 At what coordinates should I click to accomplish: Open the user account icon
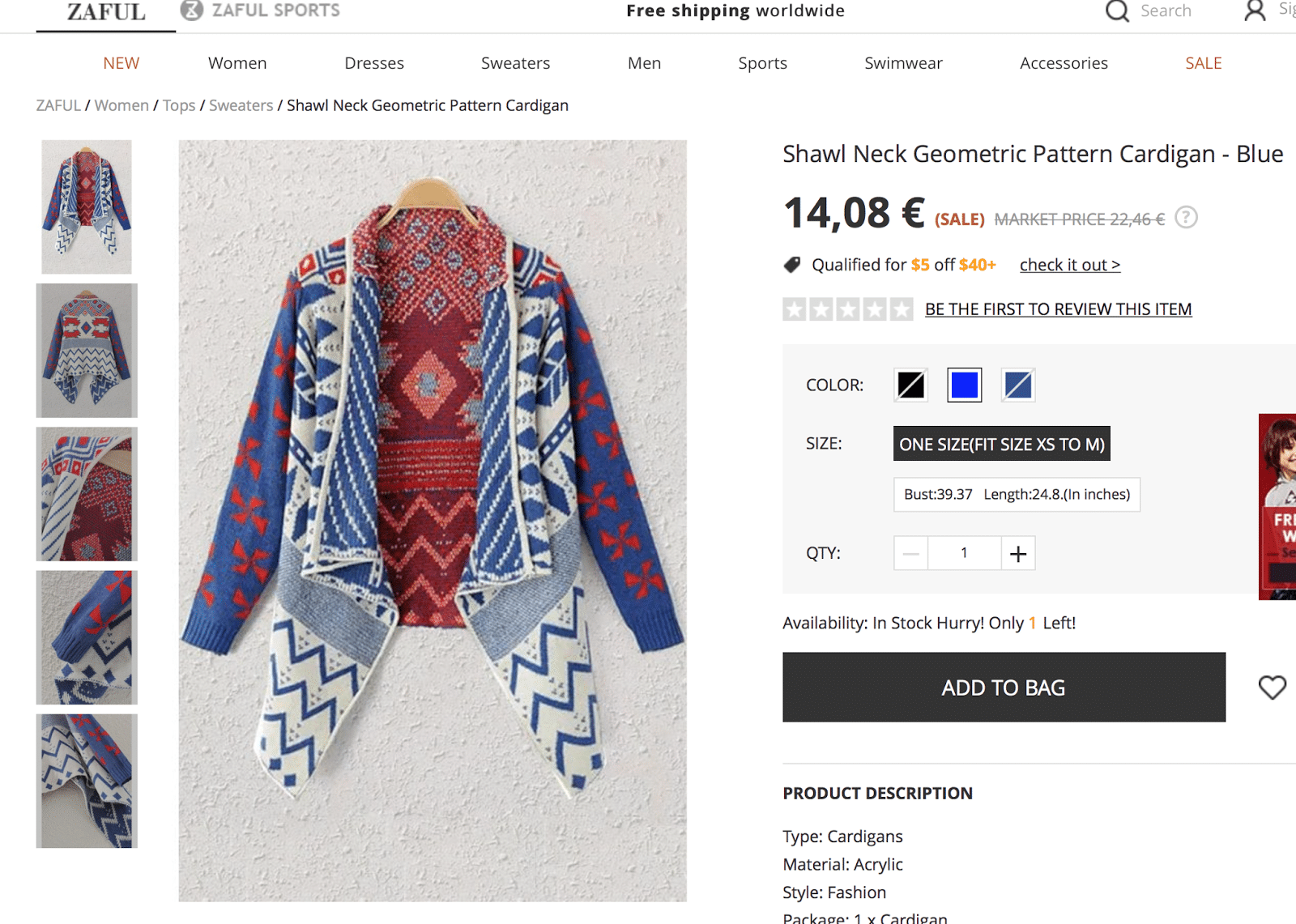pos(1255,11)
